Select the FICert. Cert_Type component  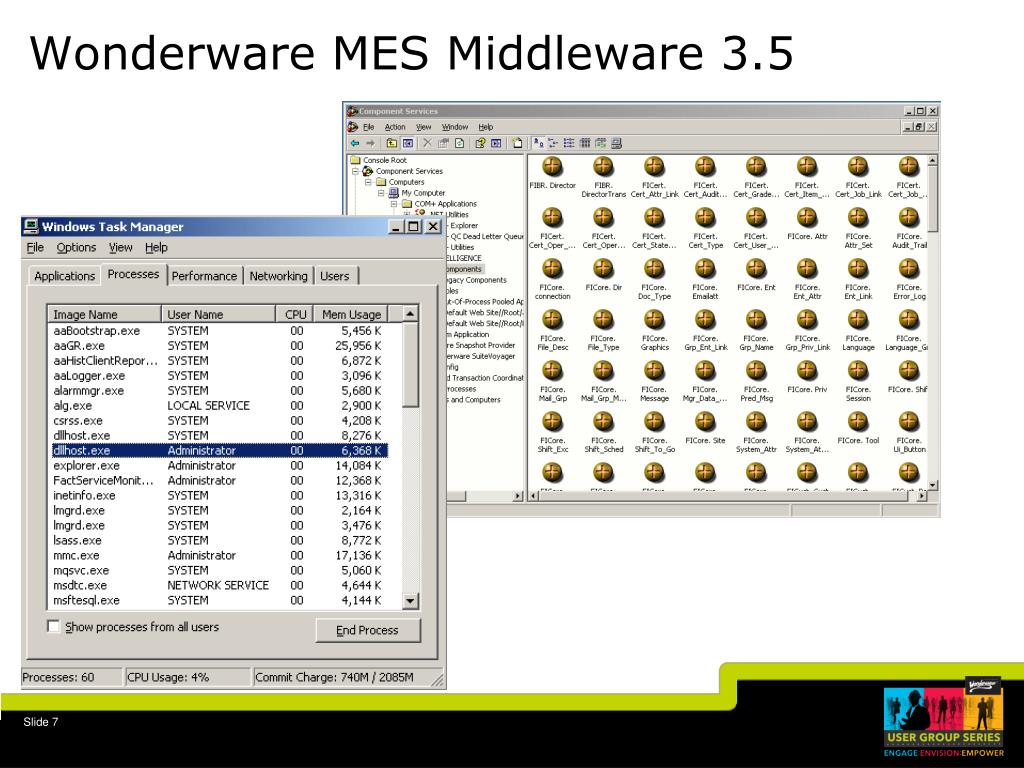pyautogui.click(x=705, y=228)
